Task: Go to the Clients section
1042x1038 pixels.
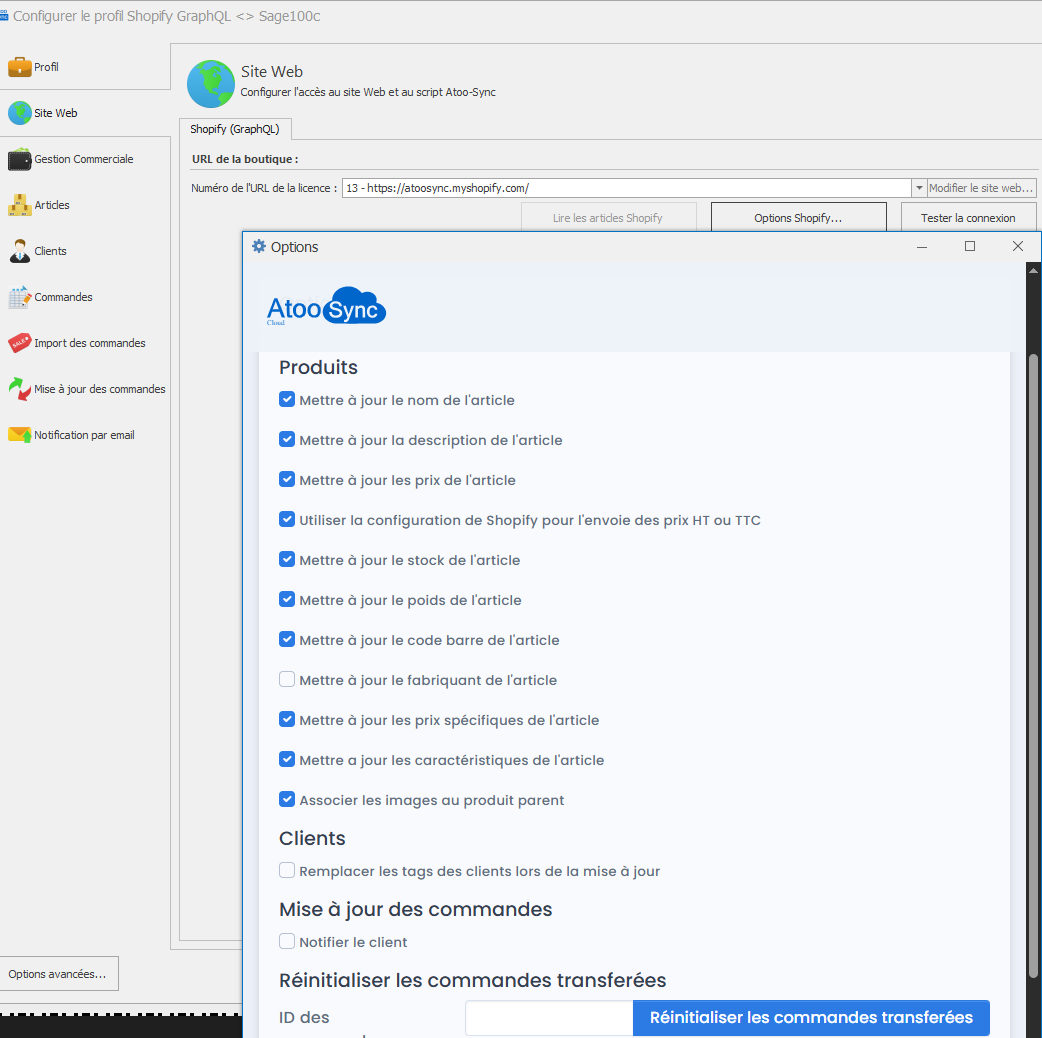Action: (x=85, y=251)
